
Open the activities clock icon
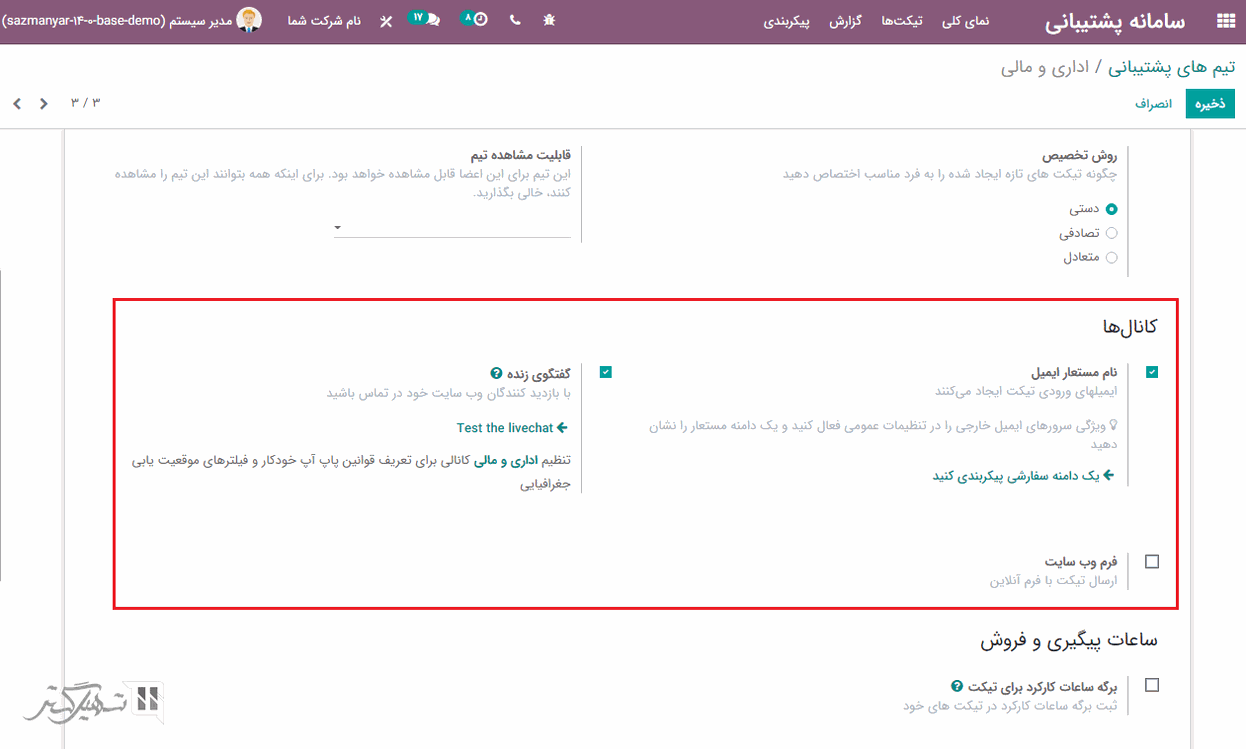point(481,20)
